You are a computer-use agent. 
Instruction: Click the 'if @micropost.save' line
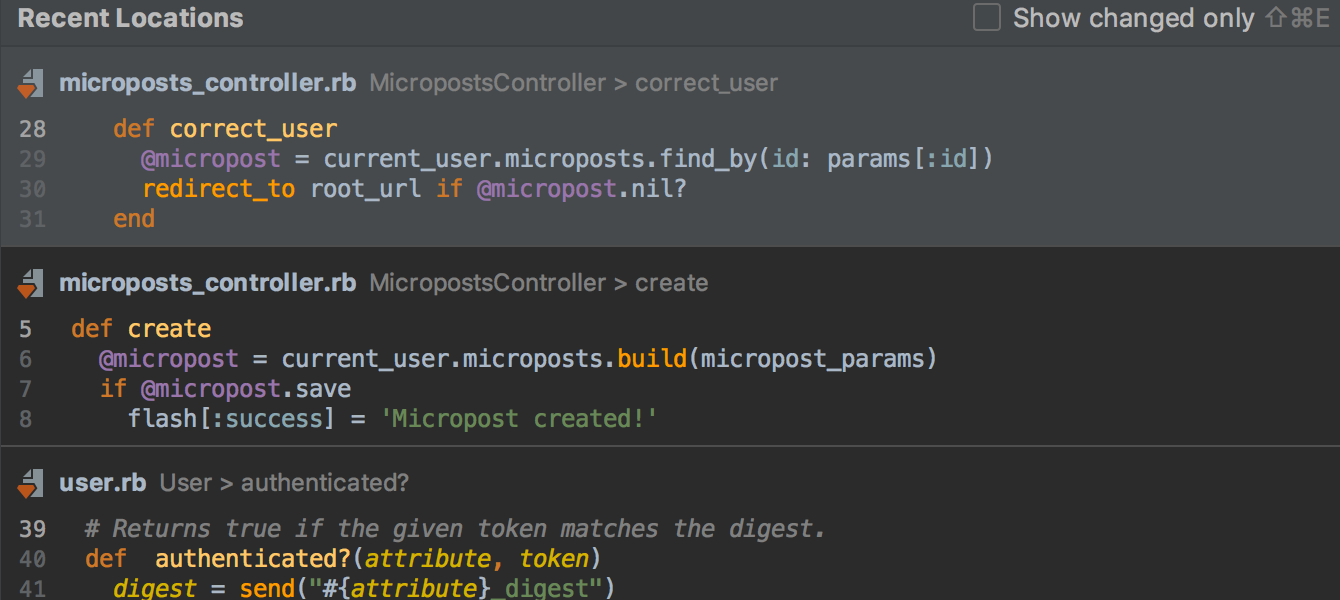click(225, 389)
